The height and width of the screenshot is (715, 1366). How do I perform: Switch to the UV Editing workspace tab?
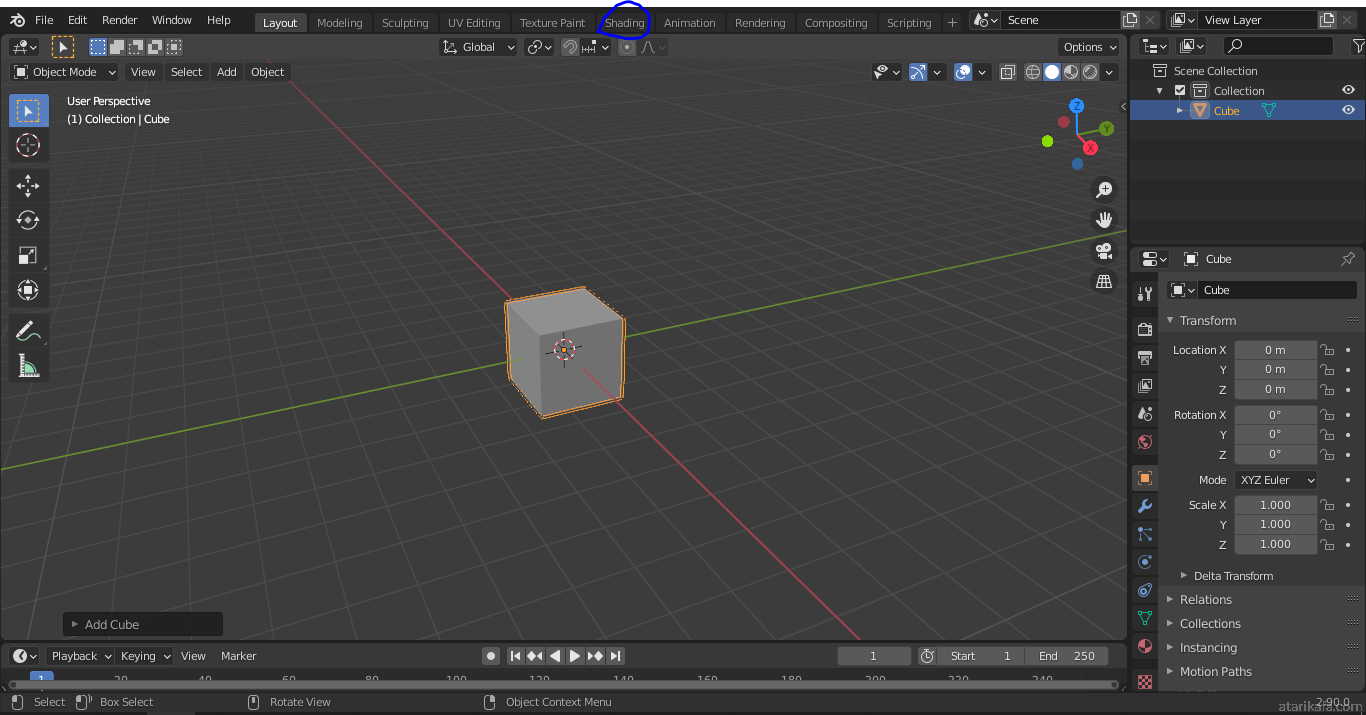click(x=474, y=23)
